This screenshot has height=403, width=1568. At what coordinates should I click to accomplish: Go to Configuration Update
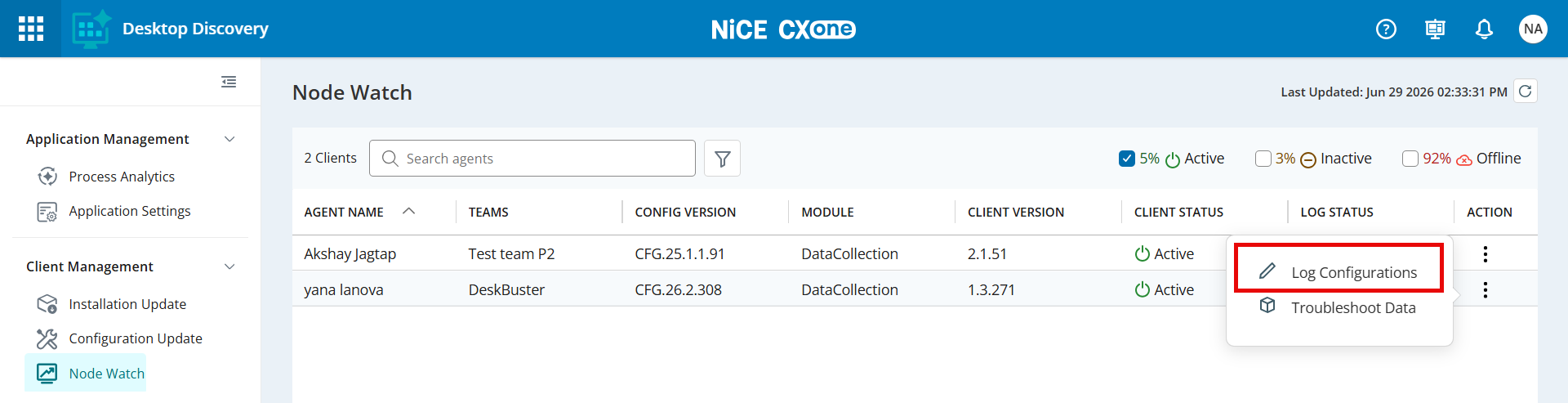click(x=136, y=338)
